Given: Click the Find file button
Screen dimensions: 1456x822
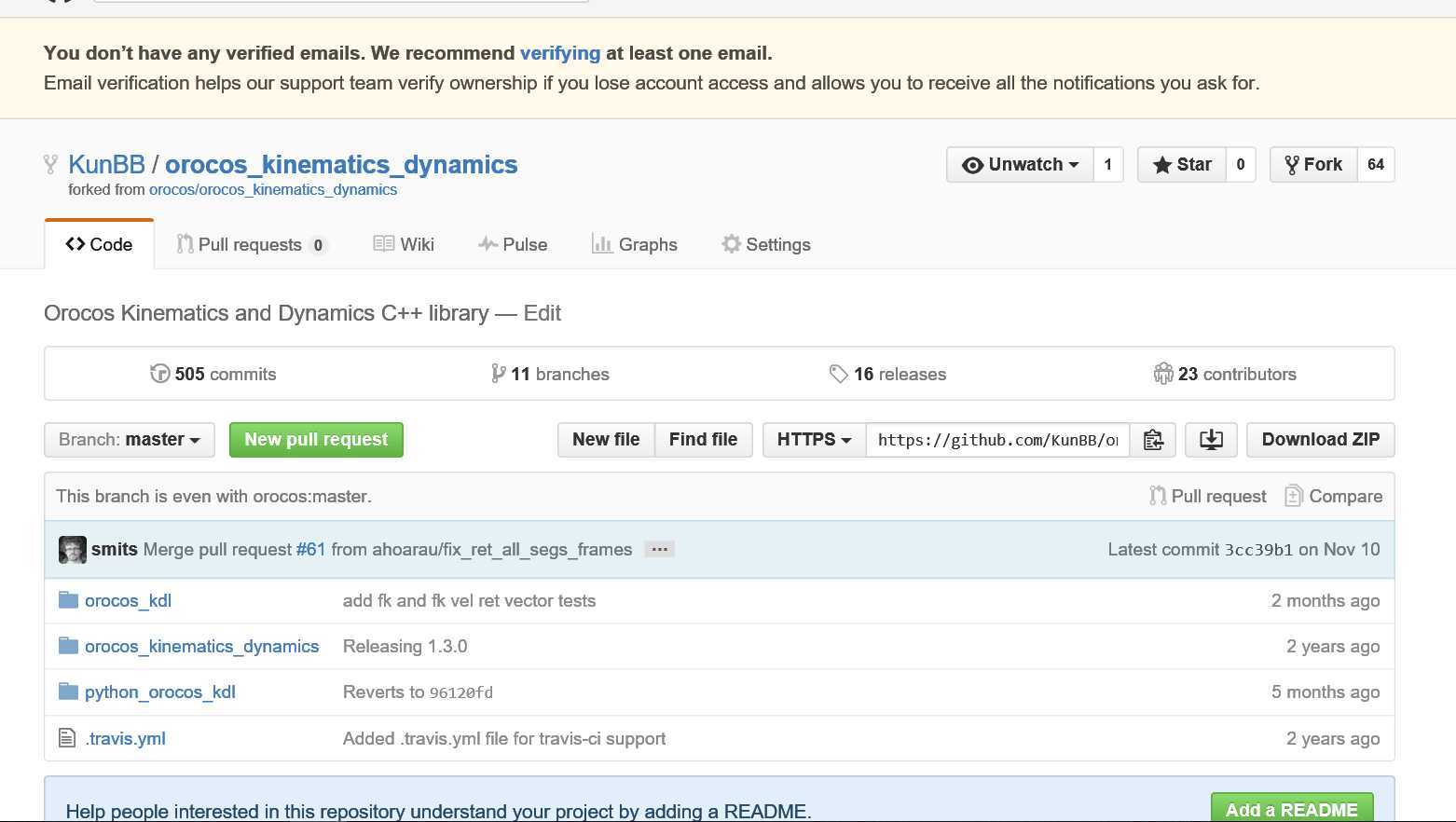Looking at the screenshot, I should (704, 440).
